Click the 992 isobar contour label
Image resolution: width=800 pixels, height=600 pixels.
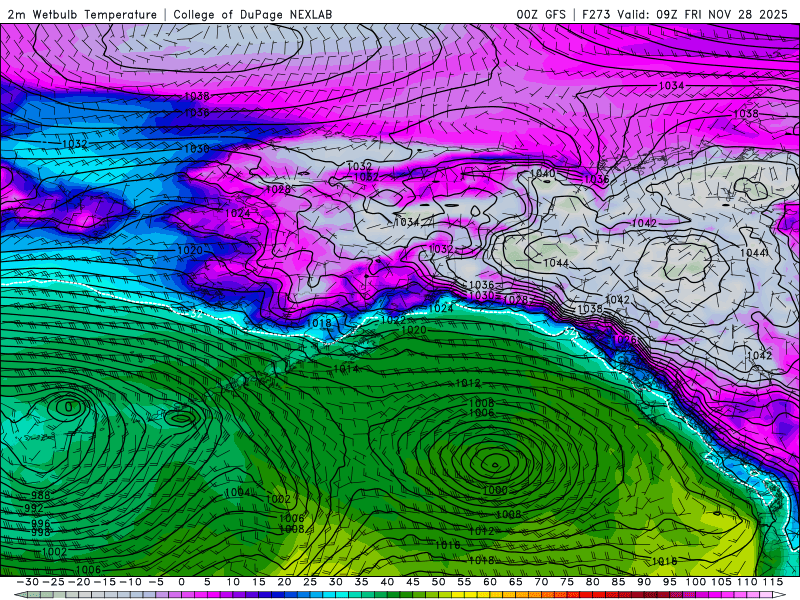tap(34, 508)
